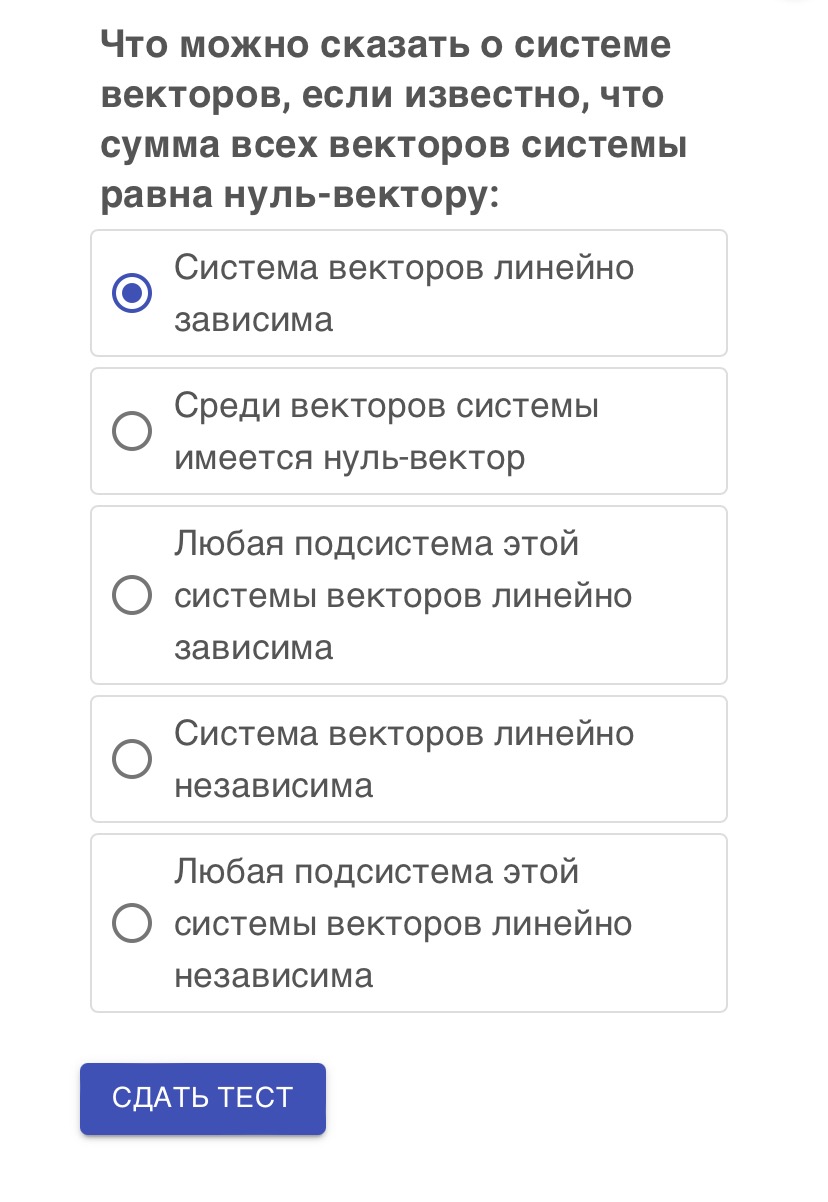Viewport: 828px width, 1202px height.
Task: Click the question heading about сумма всех векторов
Action: [x=394, y=120]
